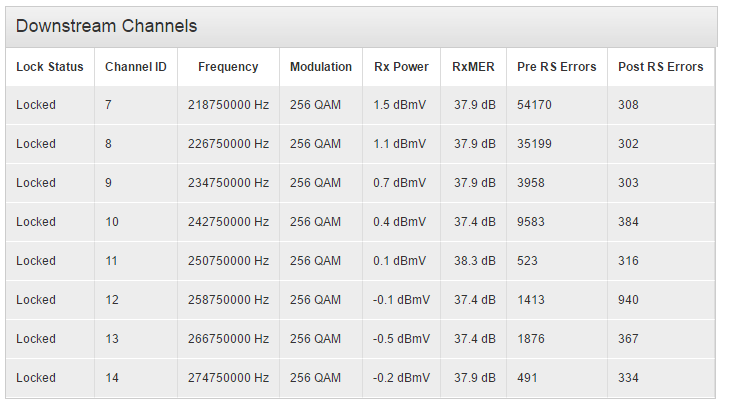Viewport: 730px width, 410px height.
Task: Select the Pre RS Errors column header
Action: [x=557, y=67]
